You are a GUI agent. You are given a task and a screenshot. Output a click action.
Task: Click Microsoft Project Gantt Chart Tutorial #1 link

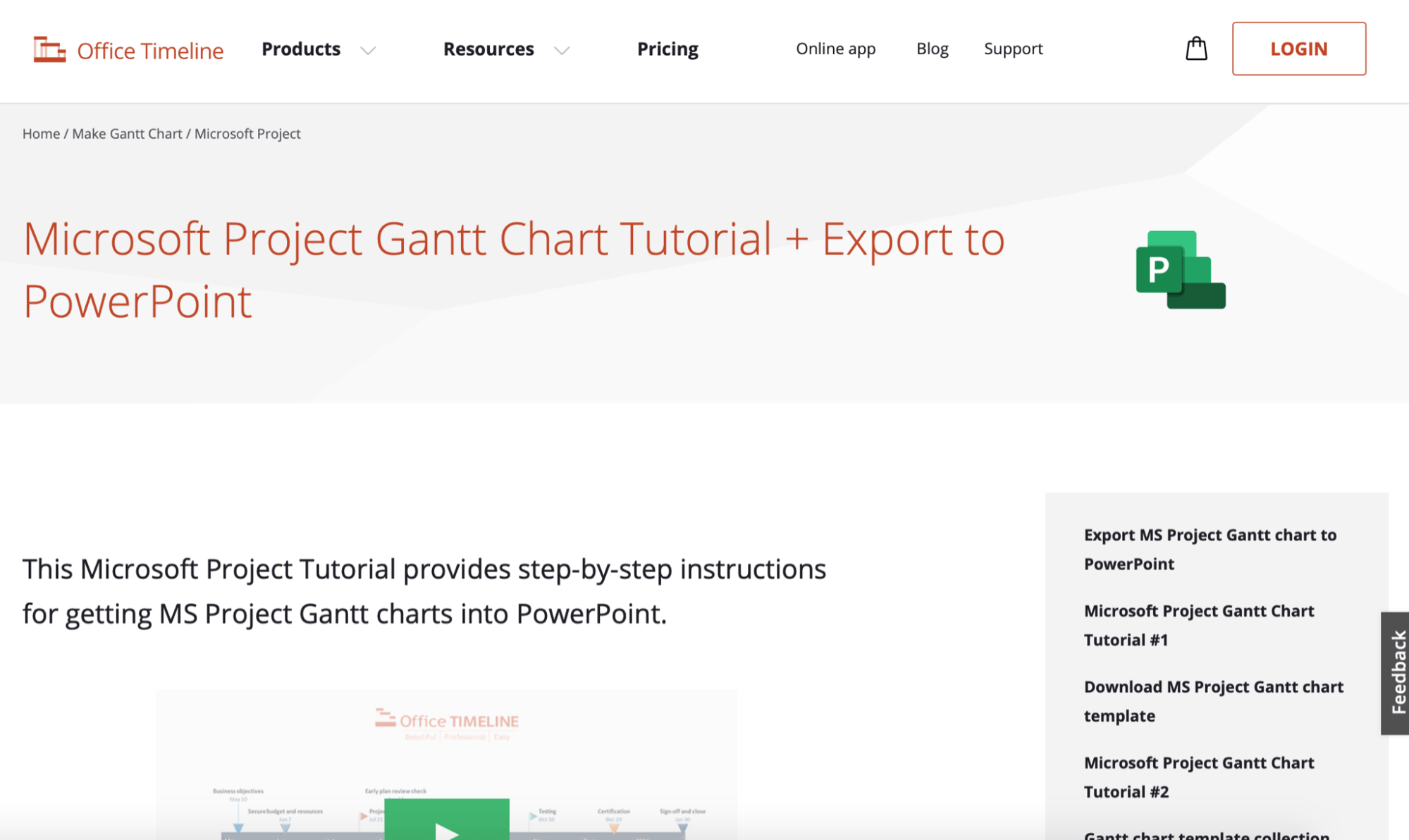[1198, 624]
